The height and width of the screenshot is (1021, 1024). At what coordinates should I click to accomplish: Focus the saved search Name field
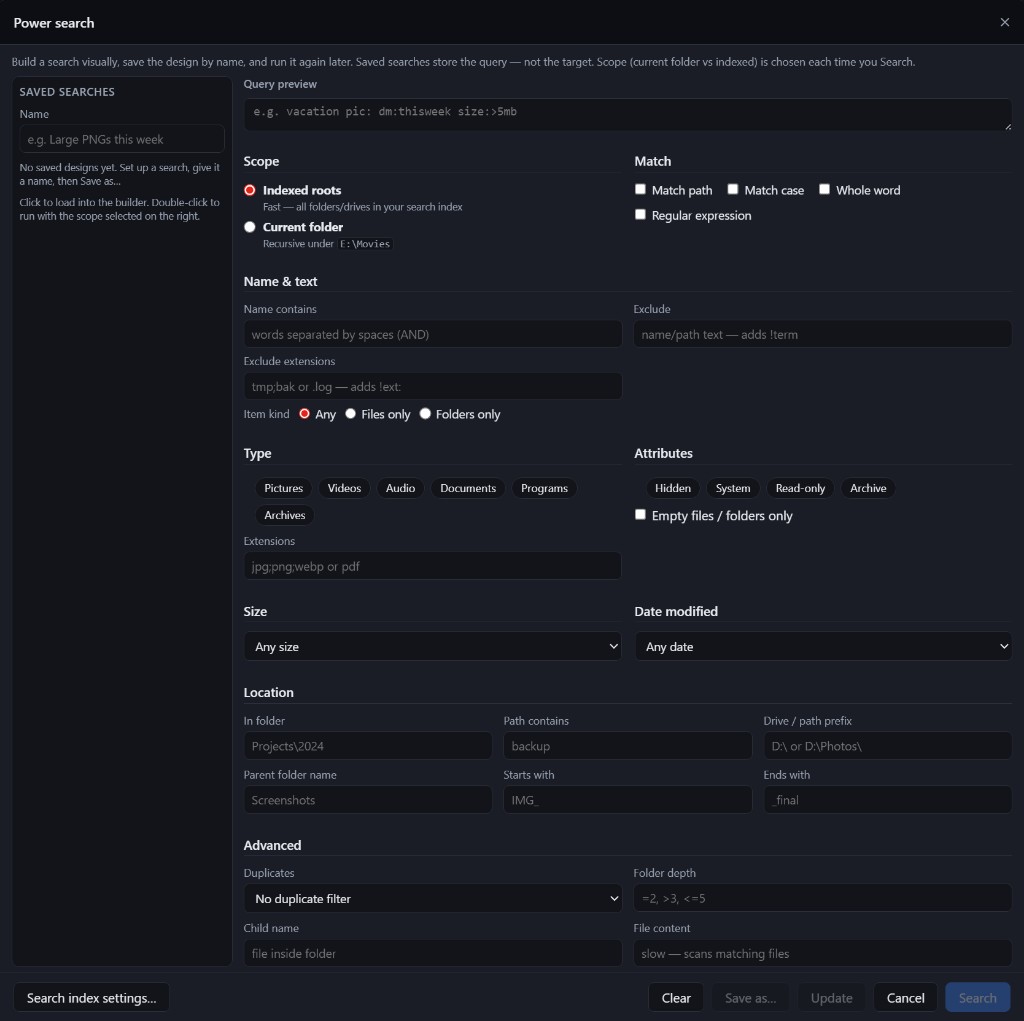(122, 139)
